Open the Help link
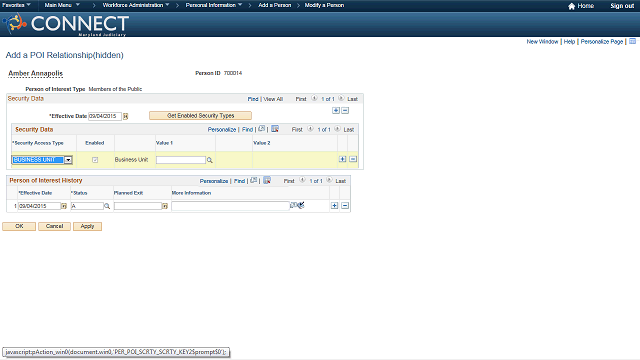Viewport: 640px width, 360px height. tap(569, 42)
